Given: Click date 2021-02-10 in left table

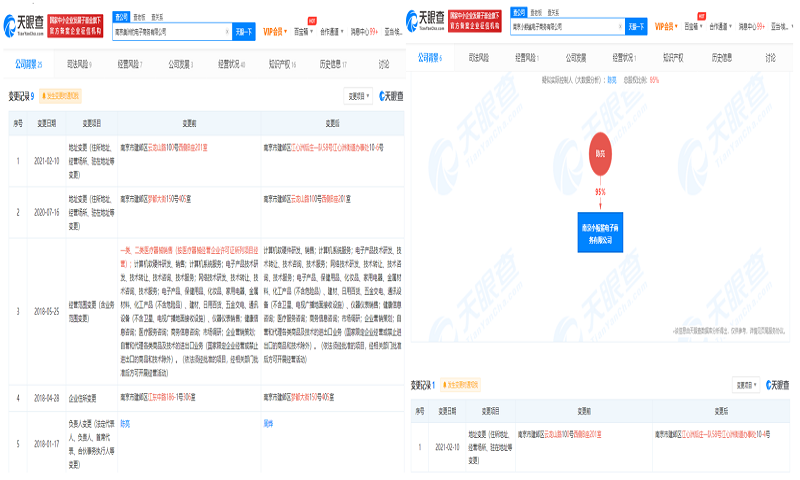Looking at the screenshot, I should point(46,161).
